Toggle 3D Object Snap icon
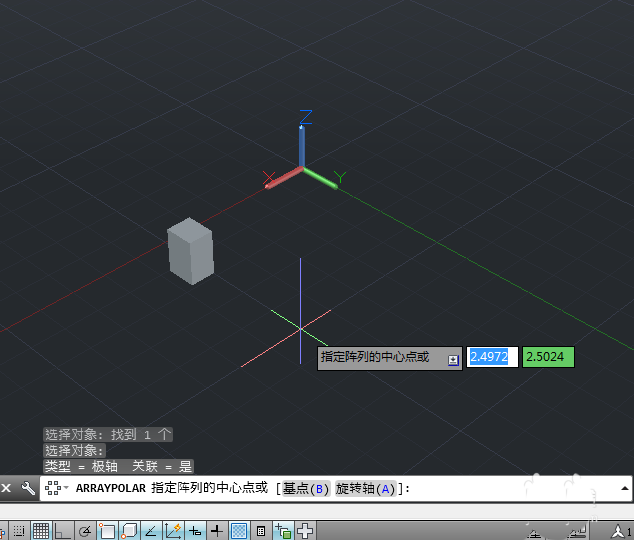The height and width of the screenshot is (540, 634). 129,531
